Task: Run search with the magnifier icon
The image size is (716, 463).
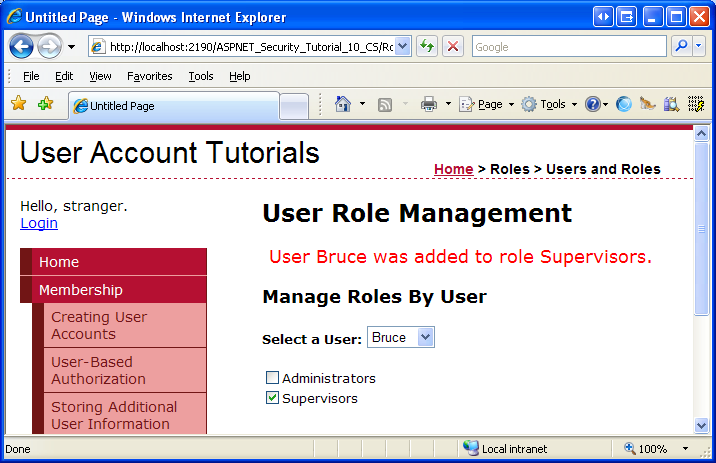Action: coord(681,46)
